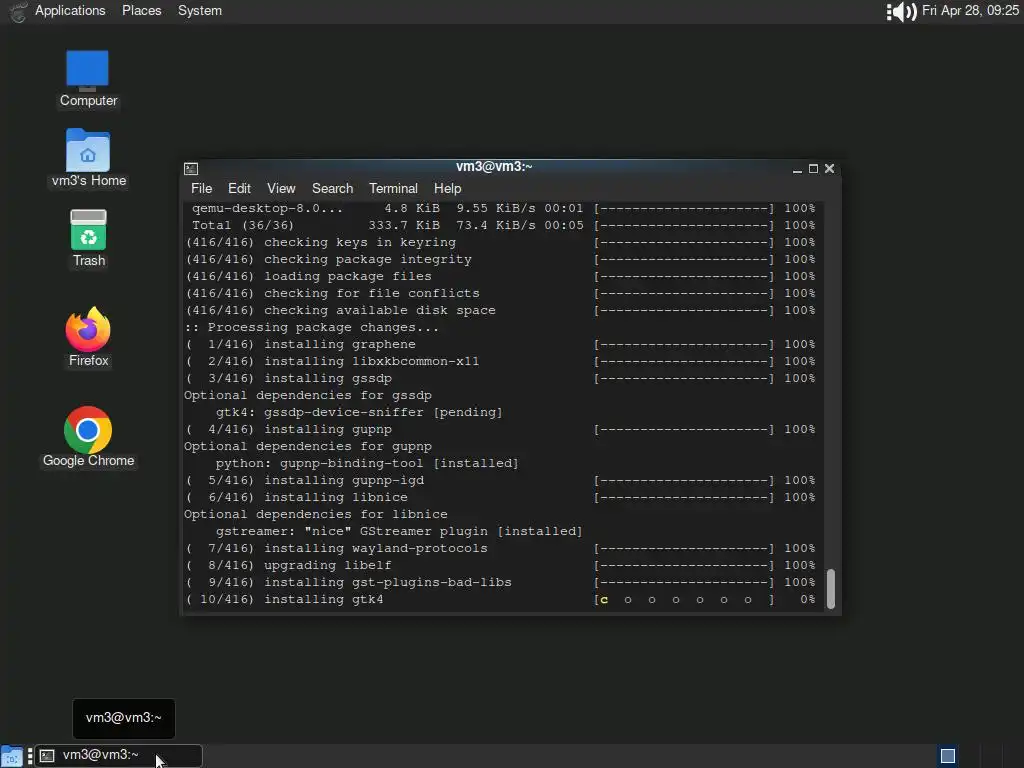Click the MATE logo icon beside Applications
The height and width of the screenshot is (768, 1024).
[x=18, y=11]
